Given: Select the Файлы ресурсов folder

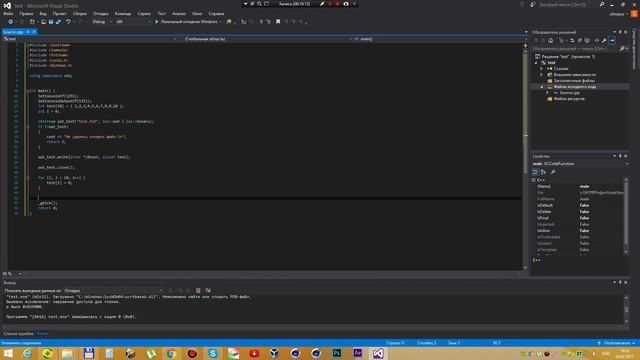Looking at the screenshot, I should [569, 99].
